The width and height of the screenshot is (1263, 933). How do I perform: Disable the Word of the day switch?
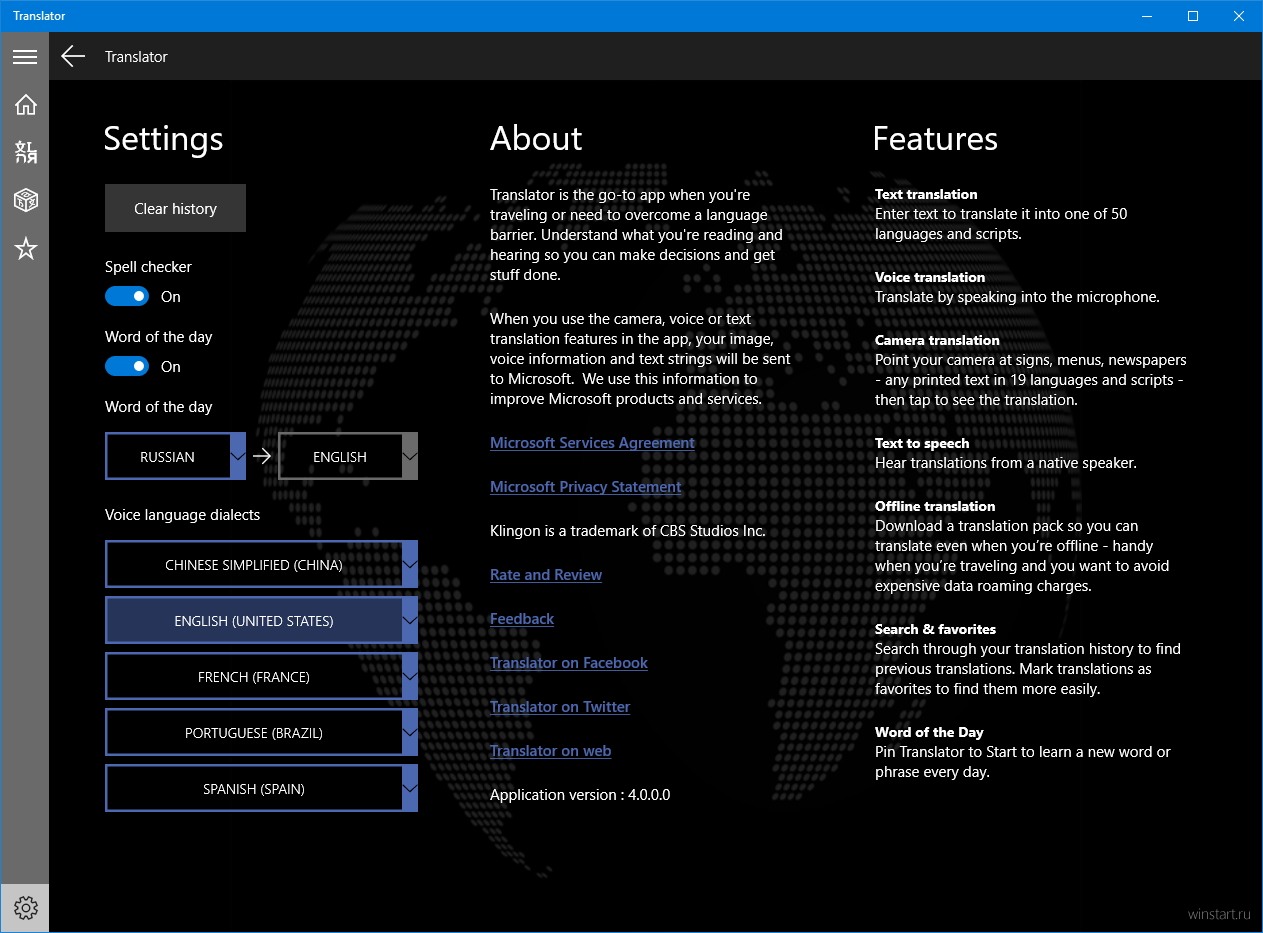pyautogui.click(x=127, y=366)
